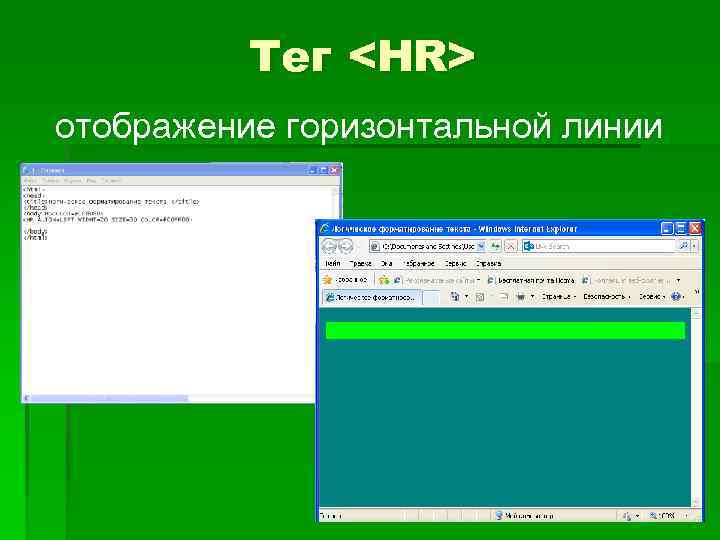Image resolution: width=720 pixels, height=540 pixels.
Task: Click Notepad horizontal scrollbar left arrow
Action: click(26, 398)
